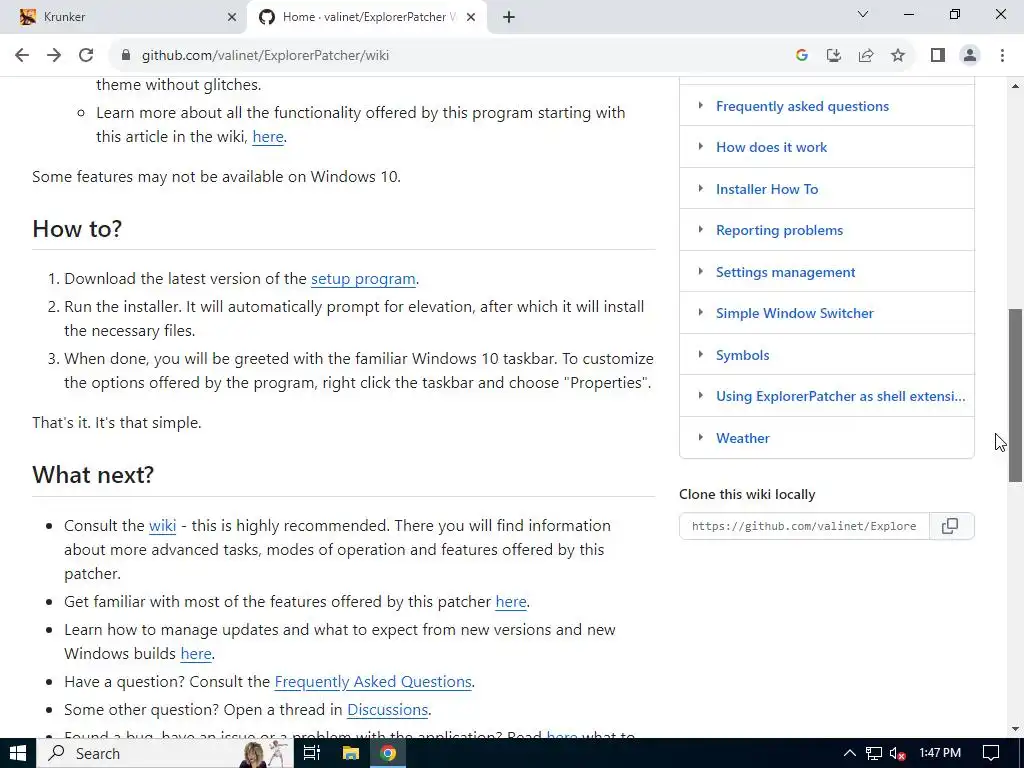Open How does it work page

[x=771, y=148]
